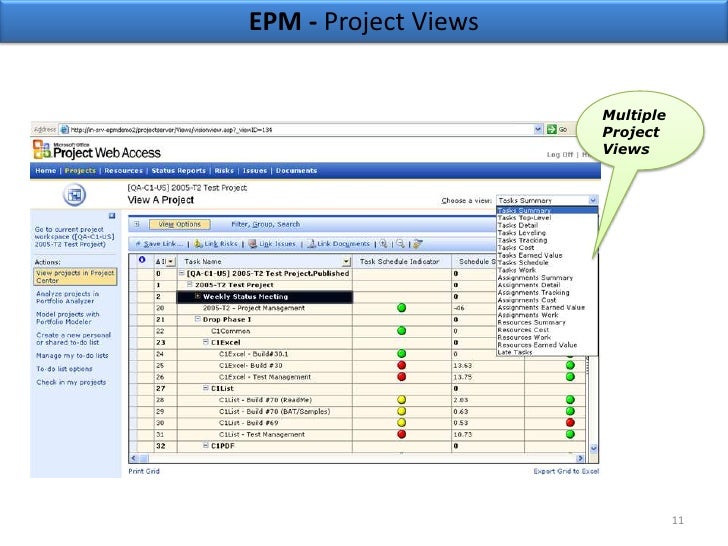728x546 pixels.
Task: Click the View A Project round icon
Action: pos(74,195)
